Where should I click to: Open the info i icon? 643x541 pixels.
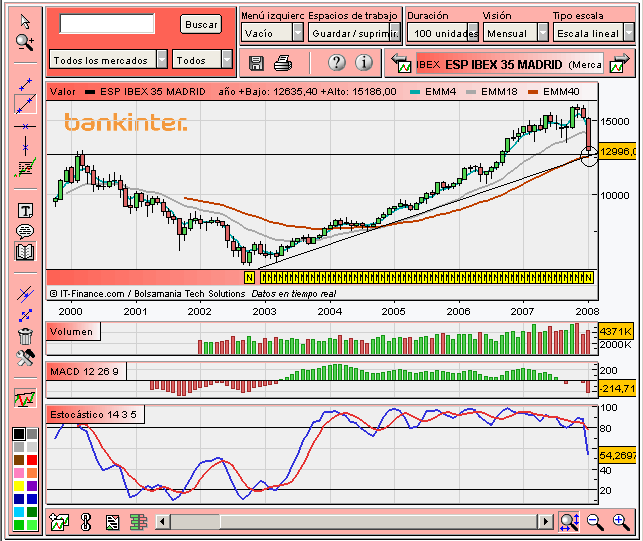(364, 63)
